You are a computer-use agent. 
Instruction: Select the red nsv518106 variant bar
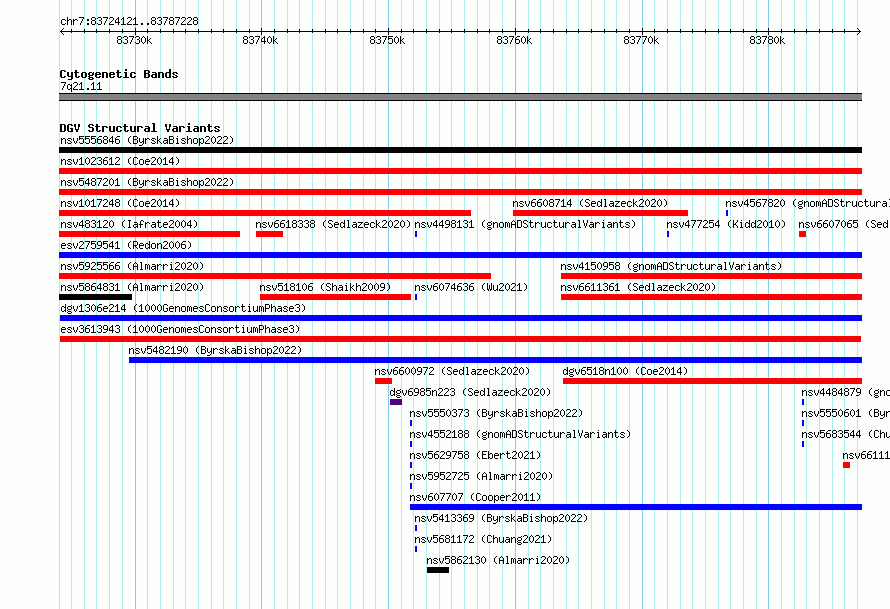[335, 297]
